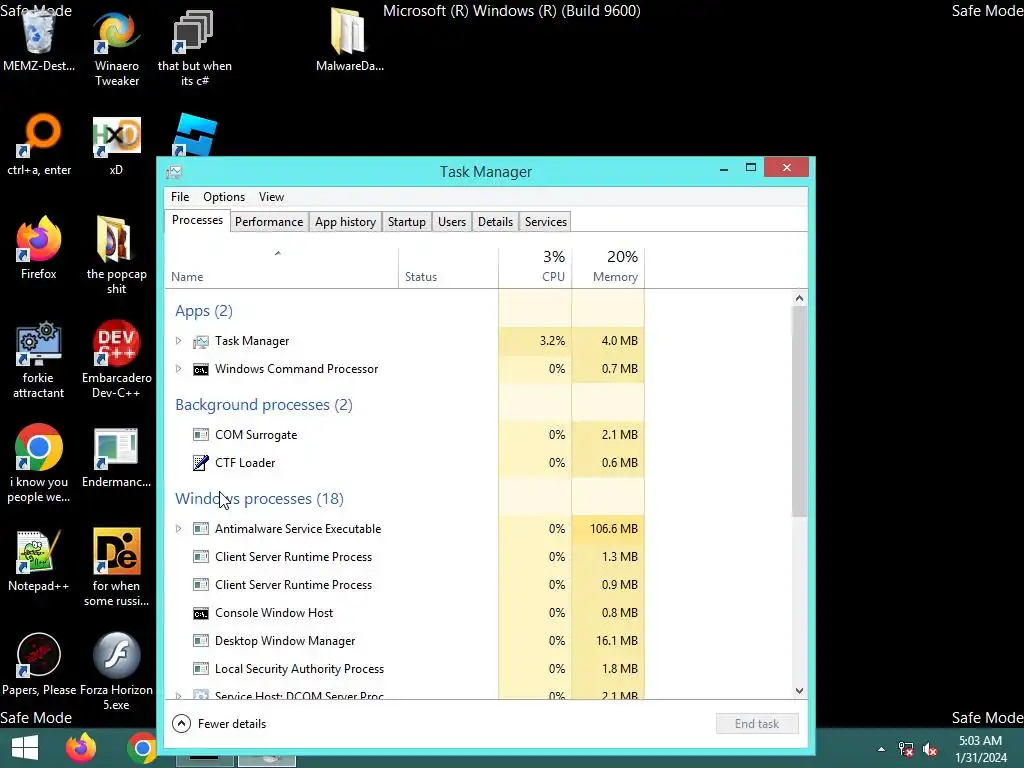
Task: Select the 'ctrl+a, enter' desktop shortcut
Action: 39,145
